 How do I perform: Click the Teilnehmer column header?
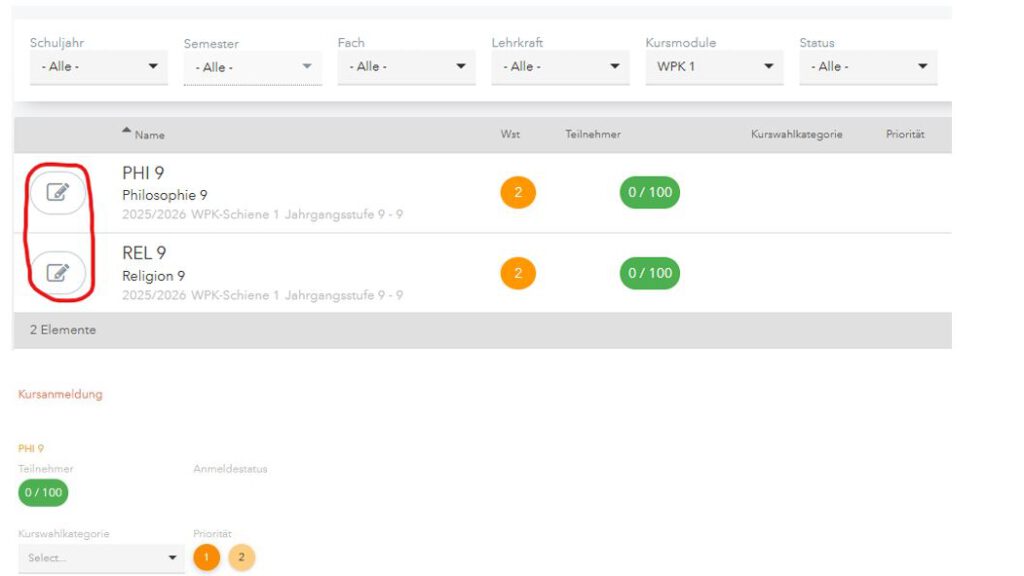tap(592, 134)
